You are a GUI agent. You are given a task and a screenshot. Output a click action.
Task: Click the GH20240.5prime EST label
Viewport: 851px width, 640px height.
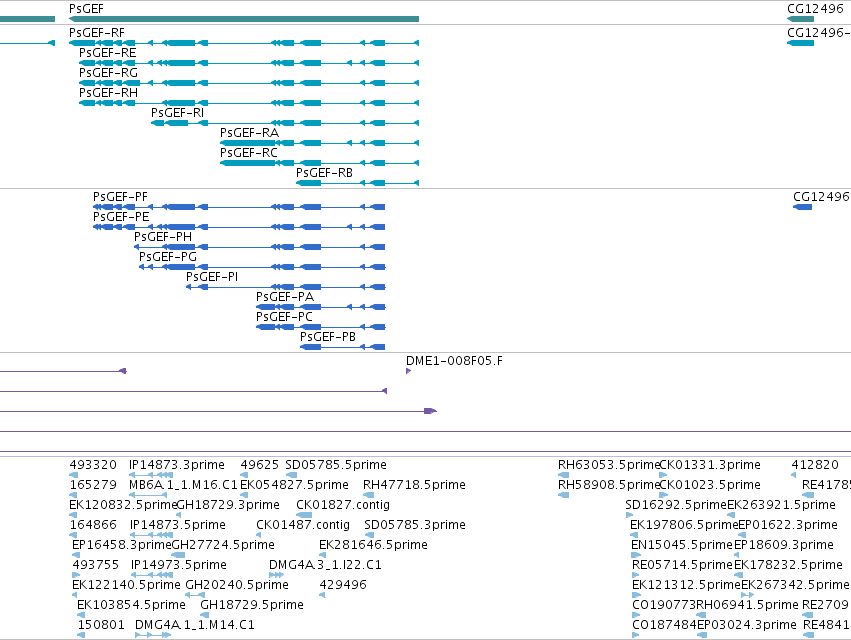tap(237, 585)
